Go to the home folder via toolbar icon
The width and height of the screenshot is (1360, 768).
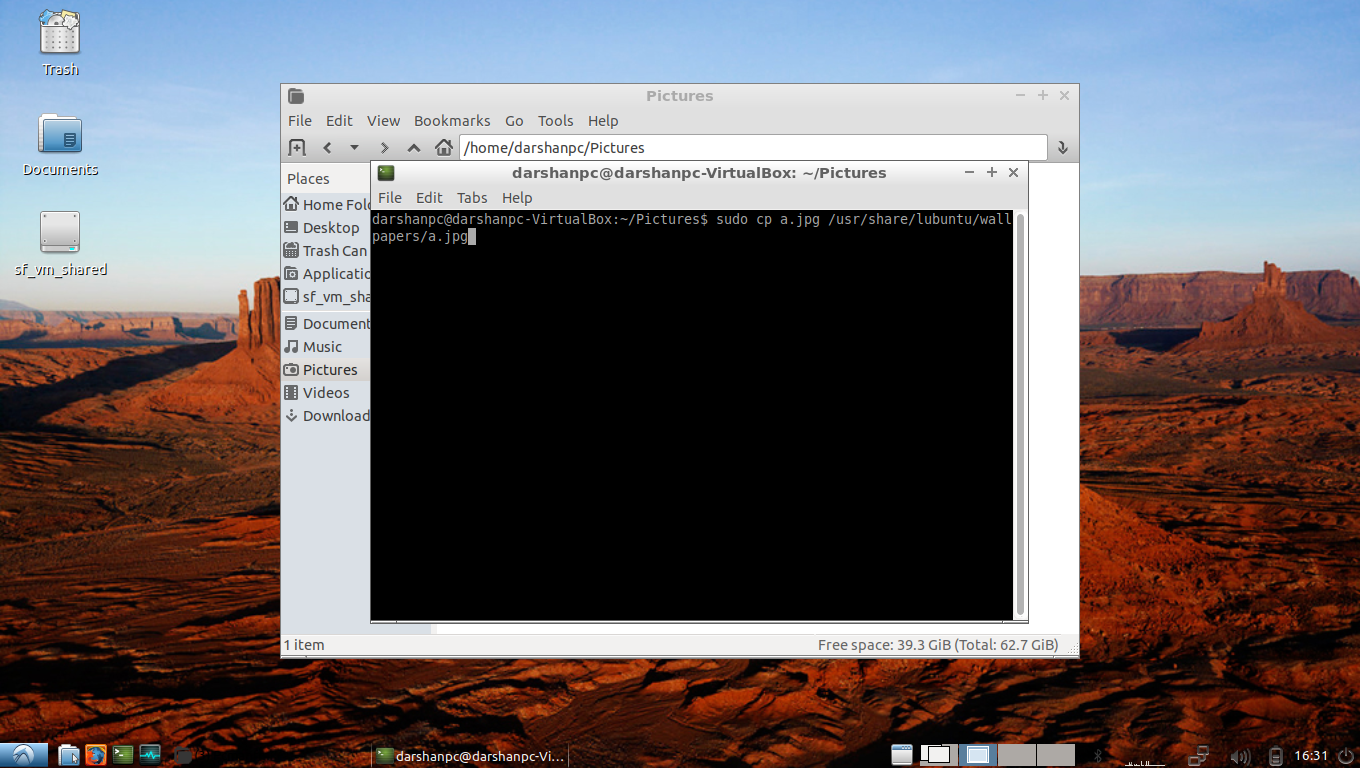point(444,148)
